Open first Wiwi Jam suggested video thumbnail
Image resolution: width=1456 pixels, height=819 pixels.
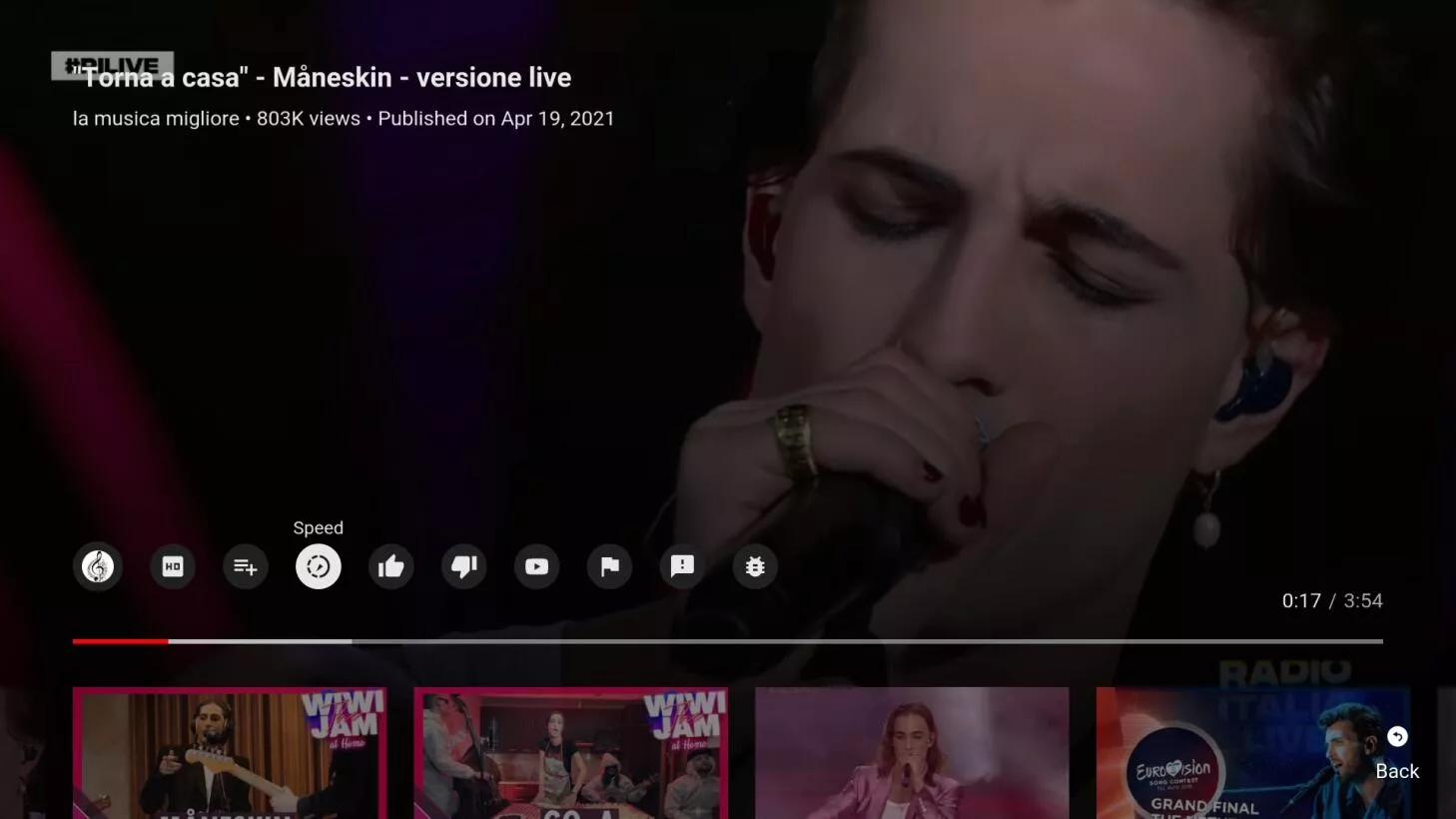(230, 753)
